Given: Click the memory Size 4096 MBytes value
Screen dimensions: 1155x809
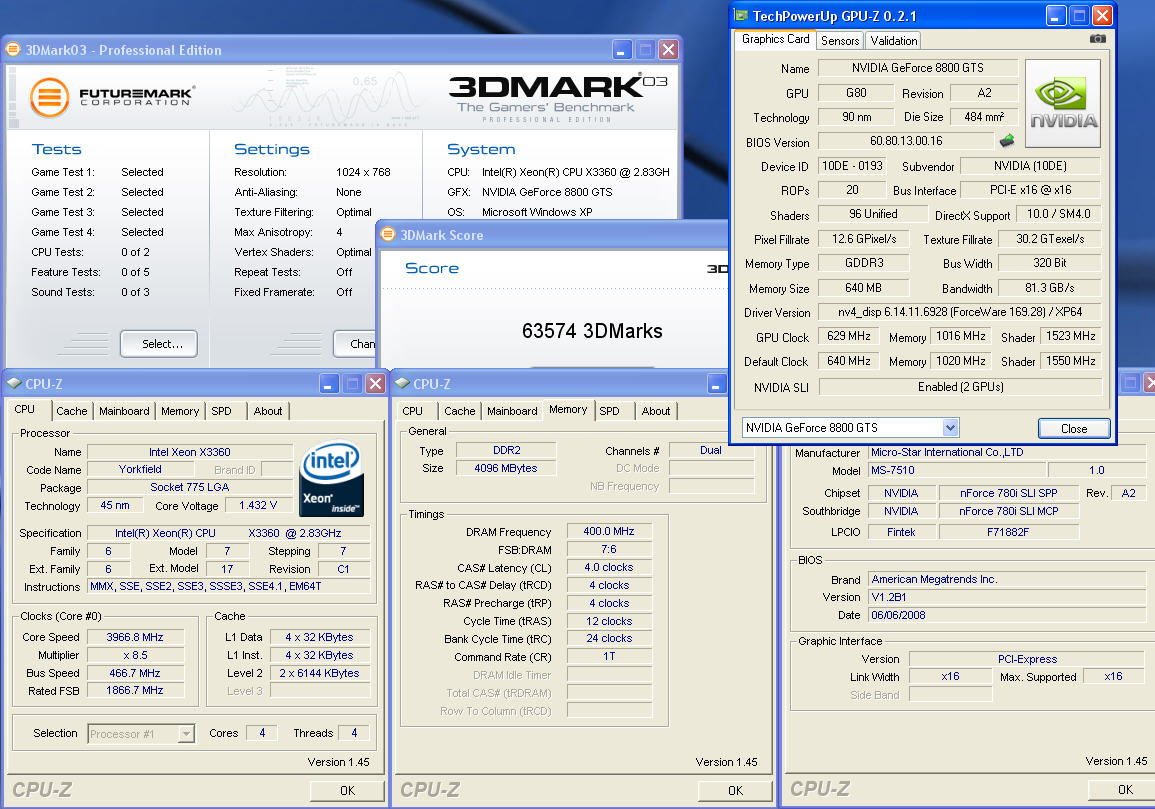Looking at the screenshot, I should 506,468.
